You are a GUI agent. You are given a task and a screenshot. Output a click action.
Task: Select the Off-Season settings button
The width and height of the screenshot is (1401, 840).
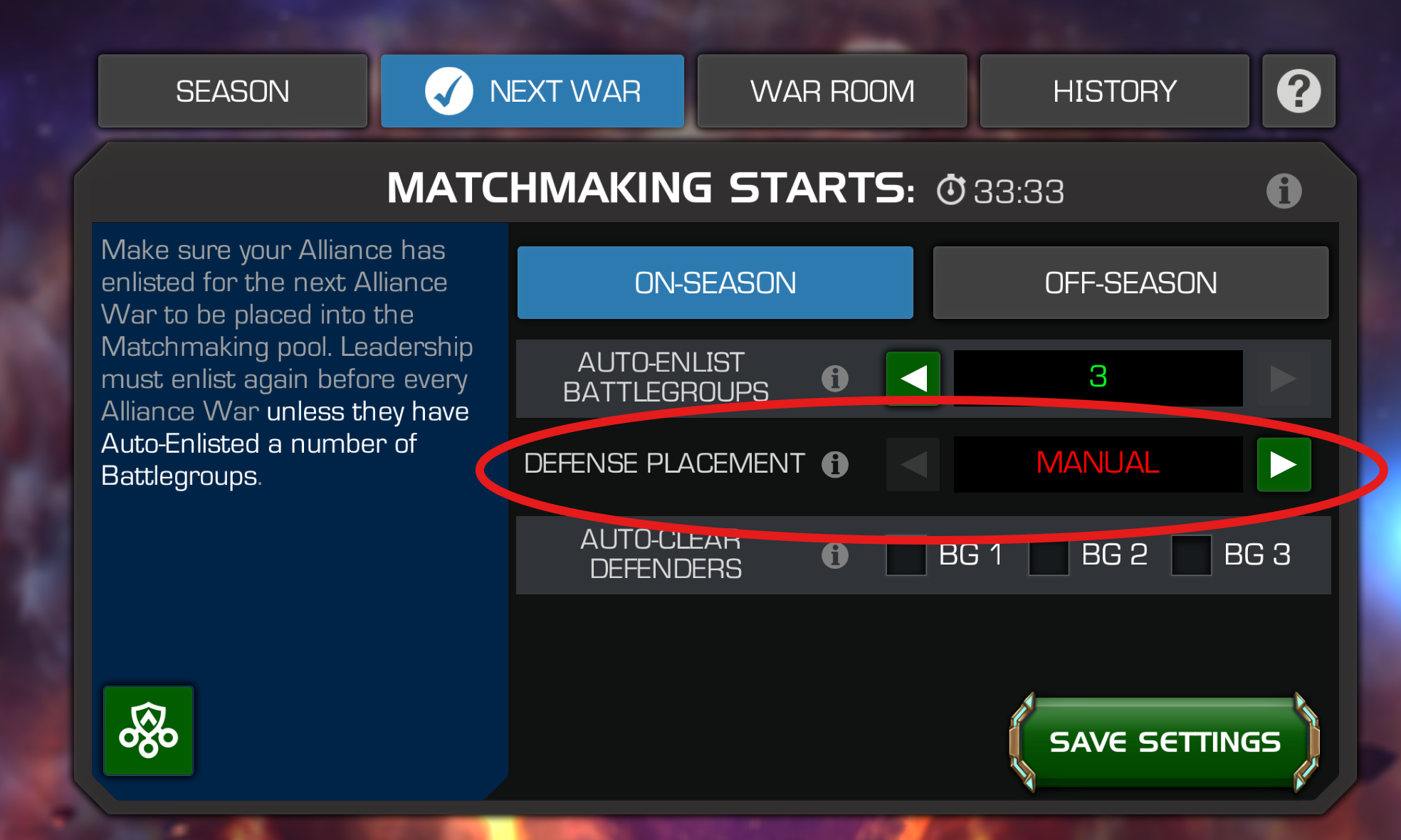coord(1130,283)
